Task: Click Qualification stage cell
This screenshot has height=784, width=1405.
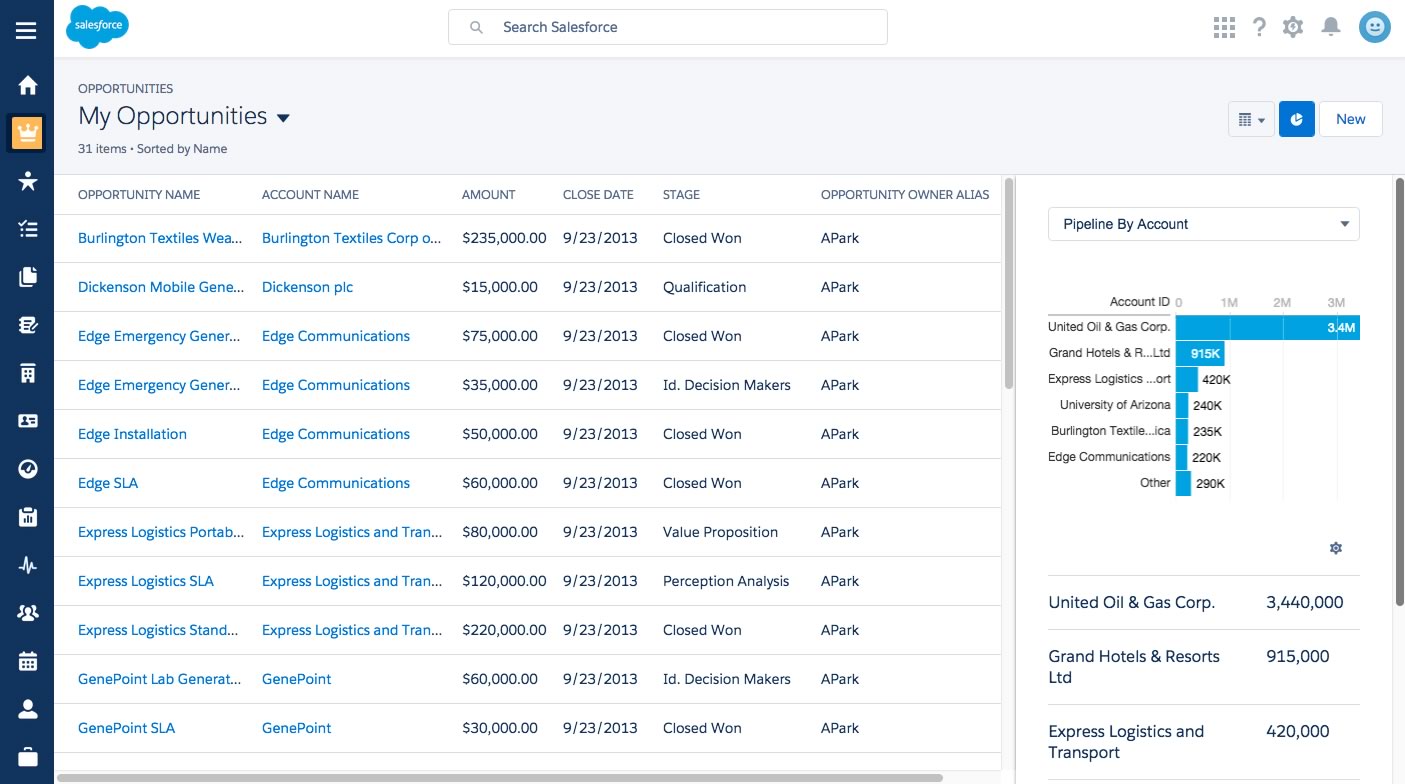Action: [x=704, y=287]
